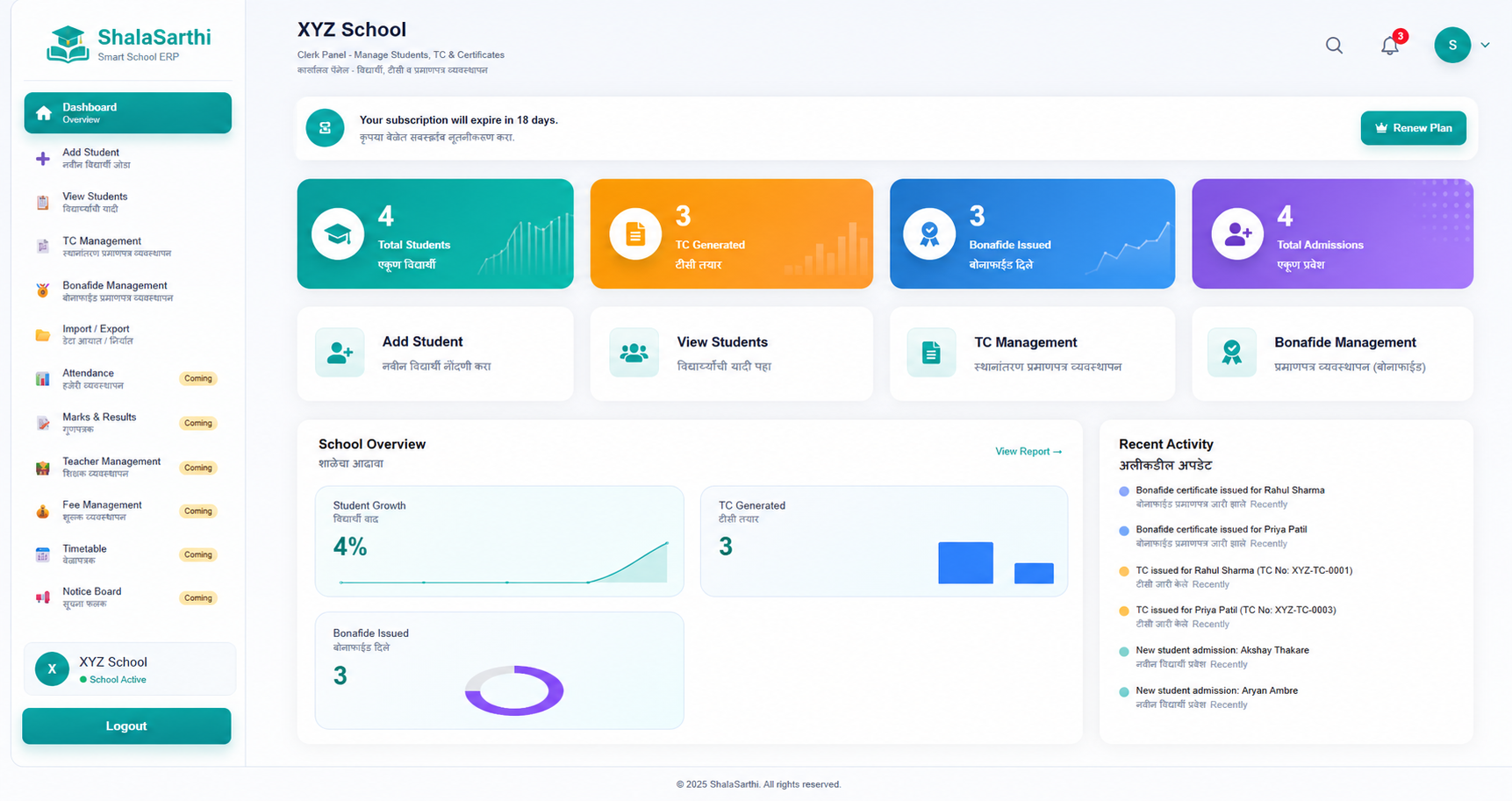Select Dashboard Overview in sidebar
This screenshot has width=1512, height=801.
tap(128, 113)
